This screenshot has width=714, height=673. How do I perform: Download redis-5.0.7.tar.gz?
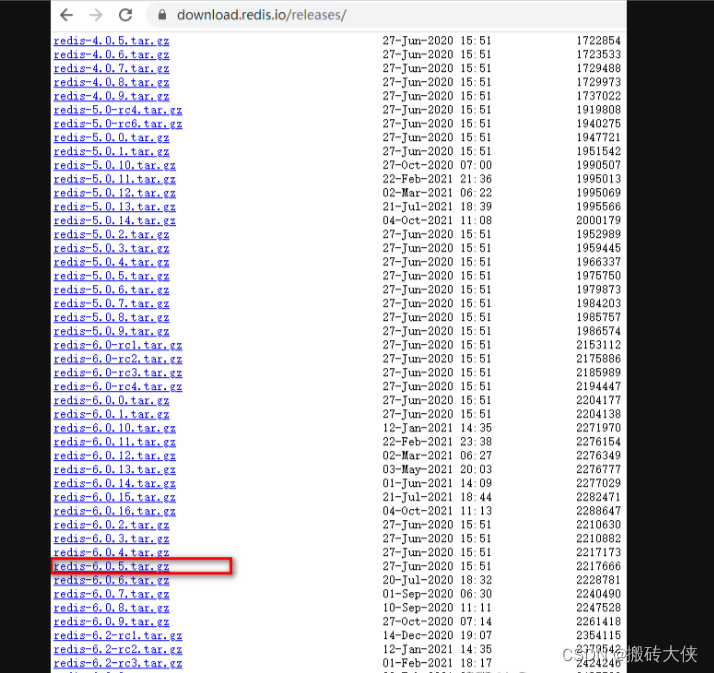coord(112,304)
